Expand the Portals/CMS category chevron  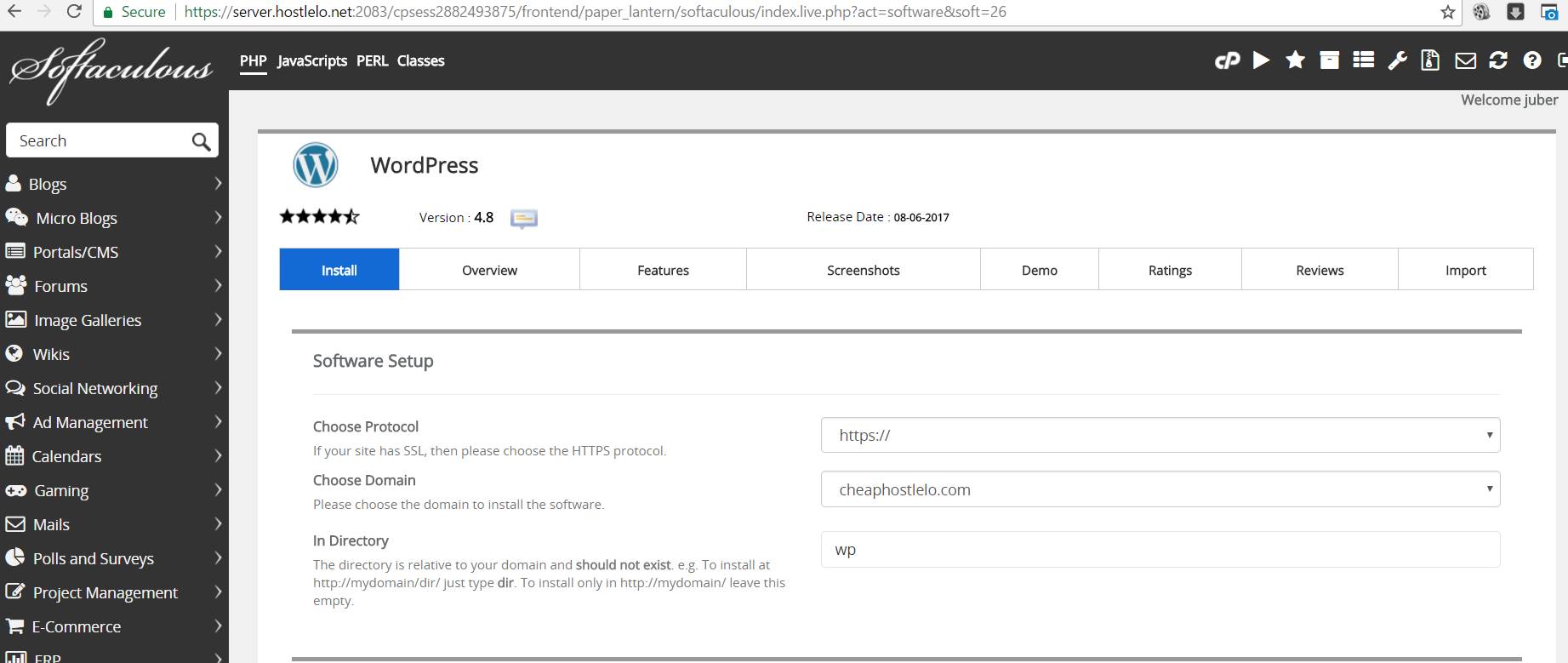(x=218, y=251)
